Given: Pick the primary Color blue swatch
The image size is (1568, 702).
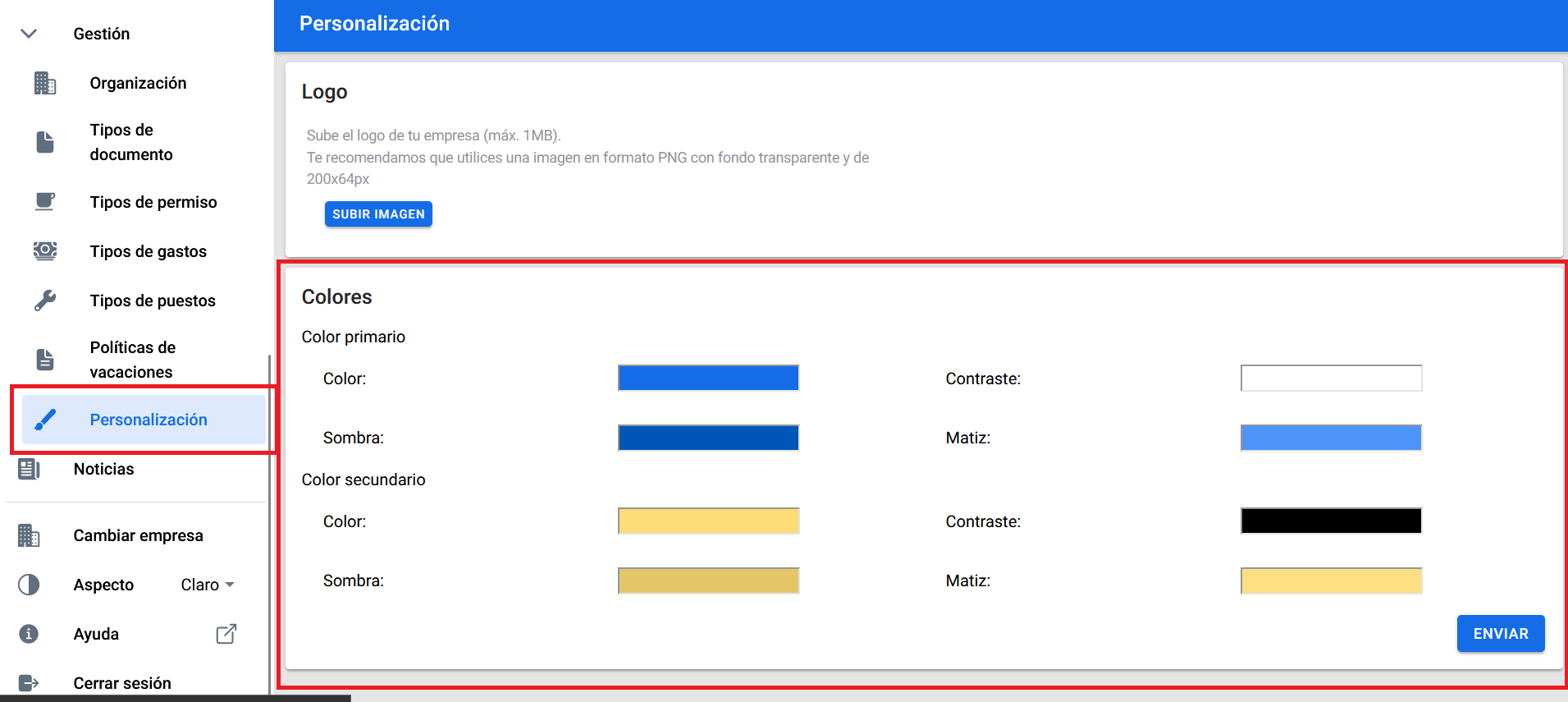Looking at the screenshot, I should (708, 379).
